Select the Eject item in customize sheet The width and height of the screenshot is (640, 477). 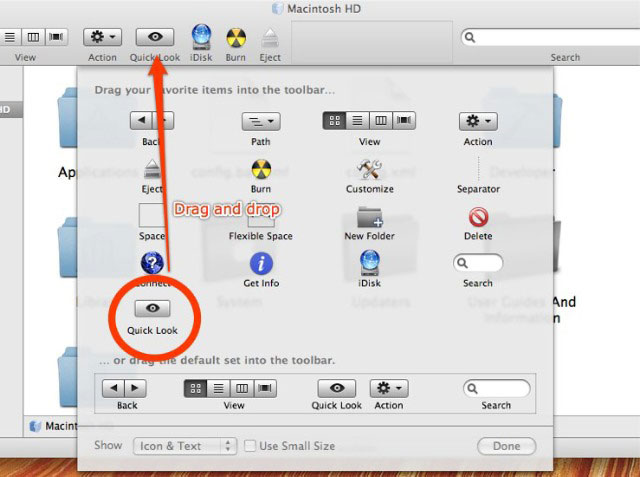(x=152, y=169)
